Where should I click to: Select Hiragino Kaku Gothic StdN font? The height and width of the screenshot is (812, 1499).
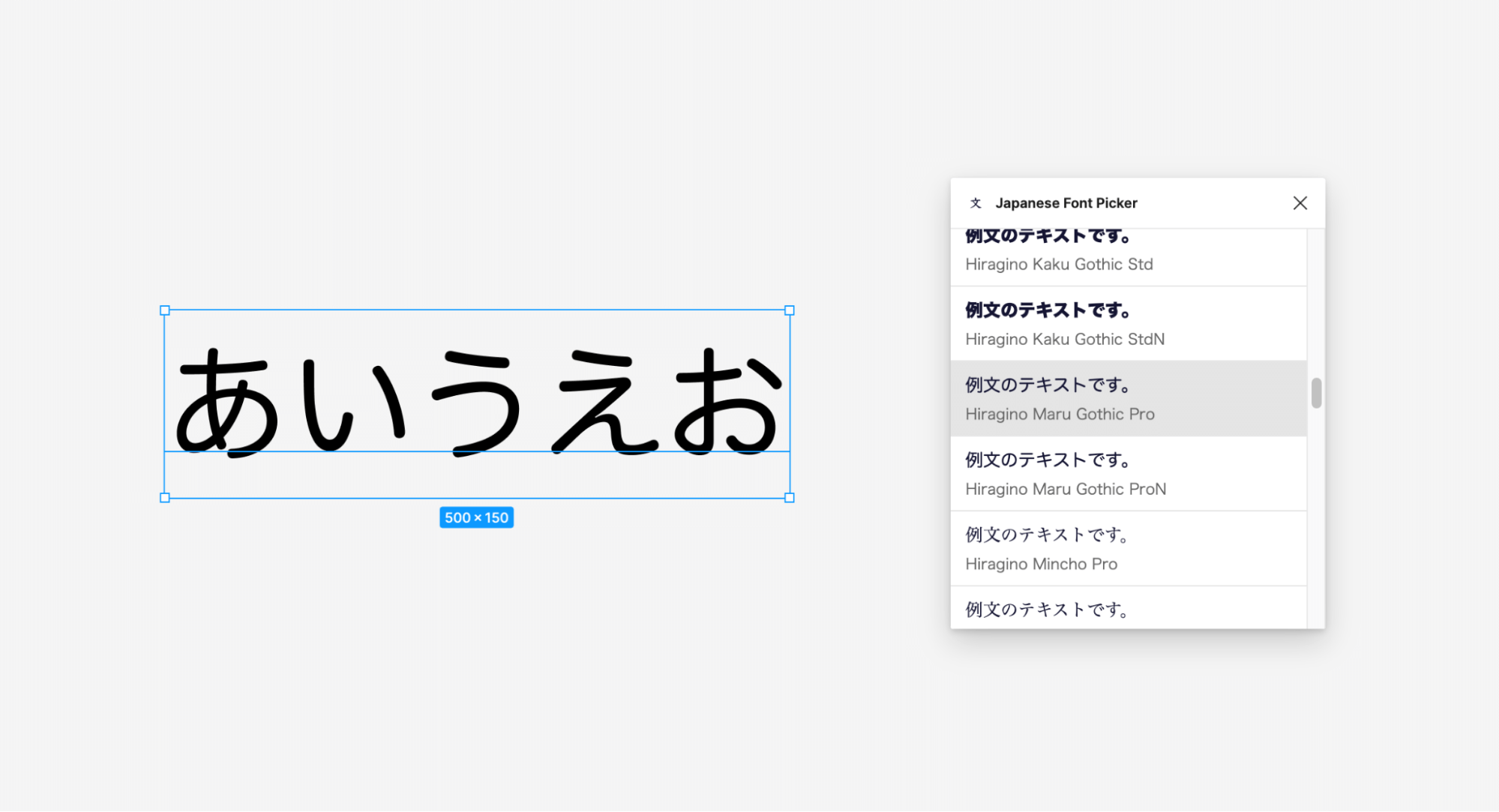coord(1128,324)
